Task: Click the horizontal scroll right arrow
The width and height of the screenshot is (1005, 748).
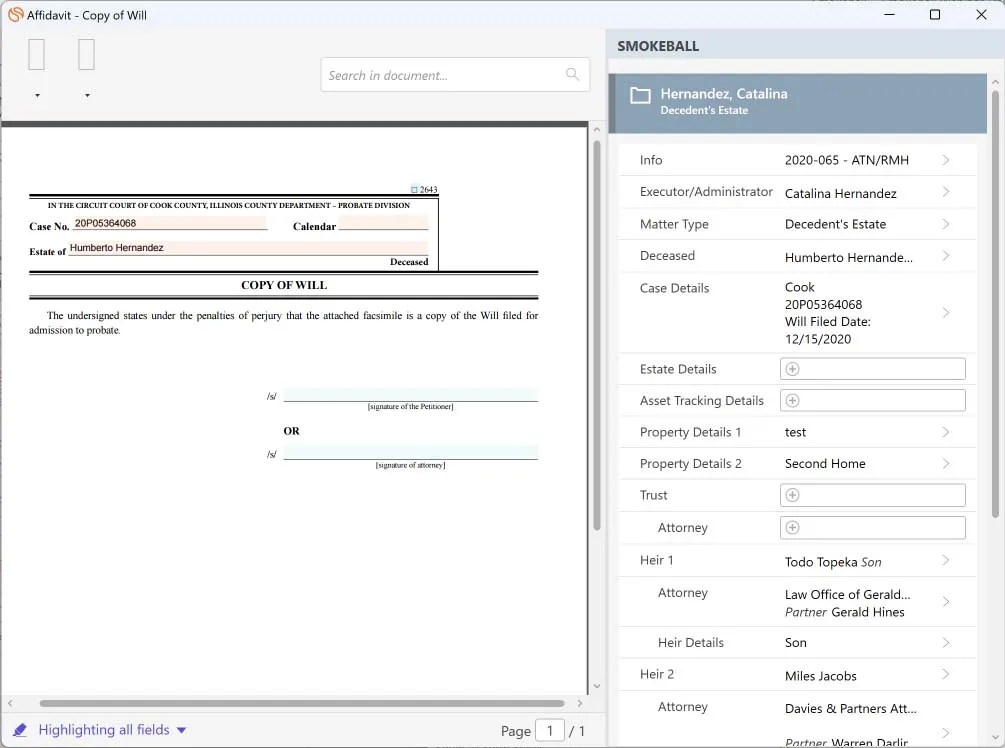Action: [x=579, y=703]
